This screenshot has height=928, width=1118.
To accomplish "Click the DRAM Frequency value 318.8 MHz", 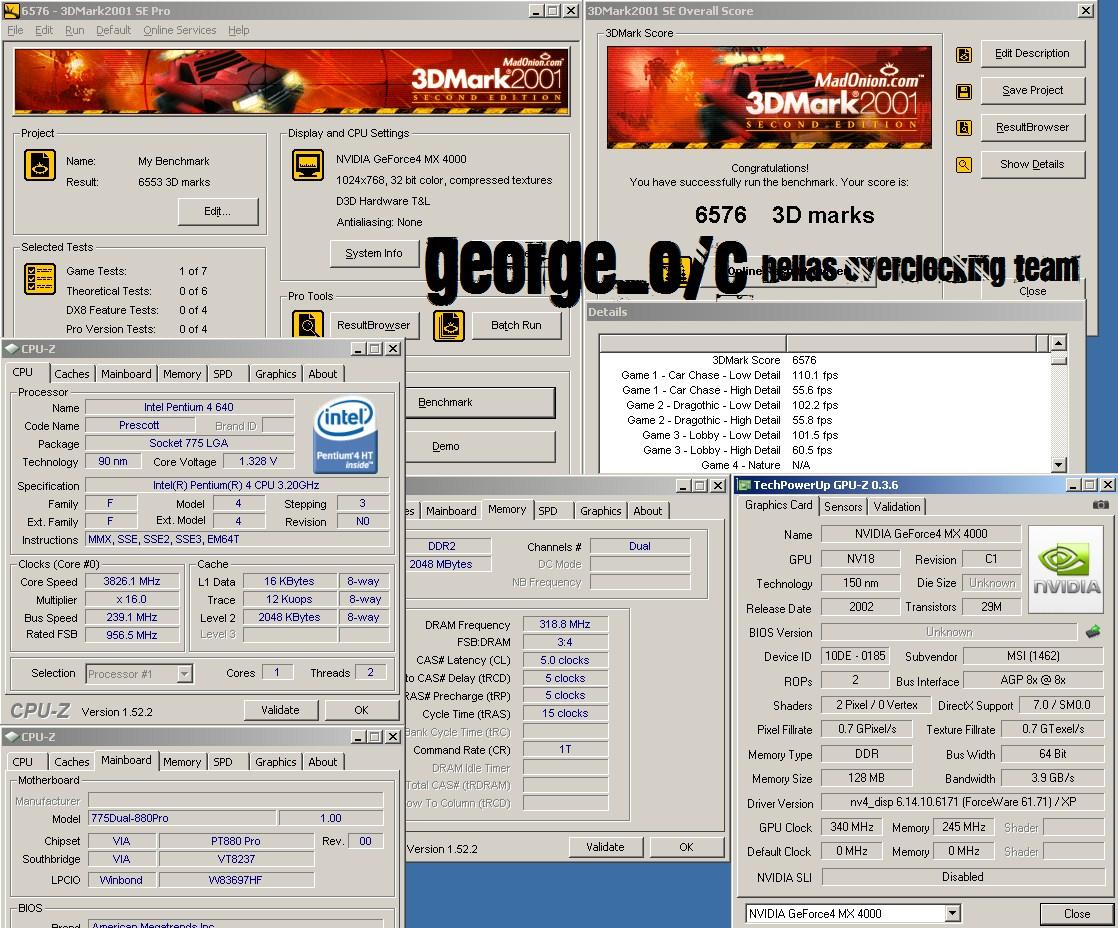I will coord(565,624).
